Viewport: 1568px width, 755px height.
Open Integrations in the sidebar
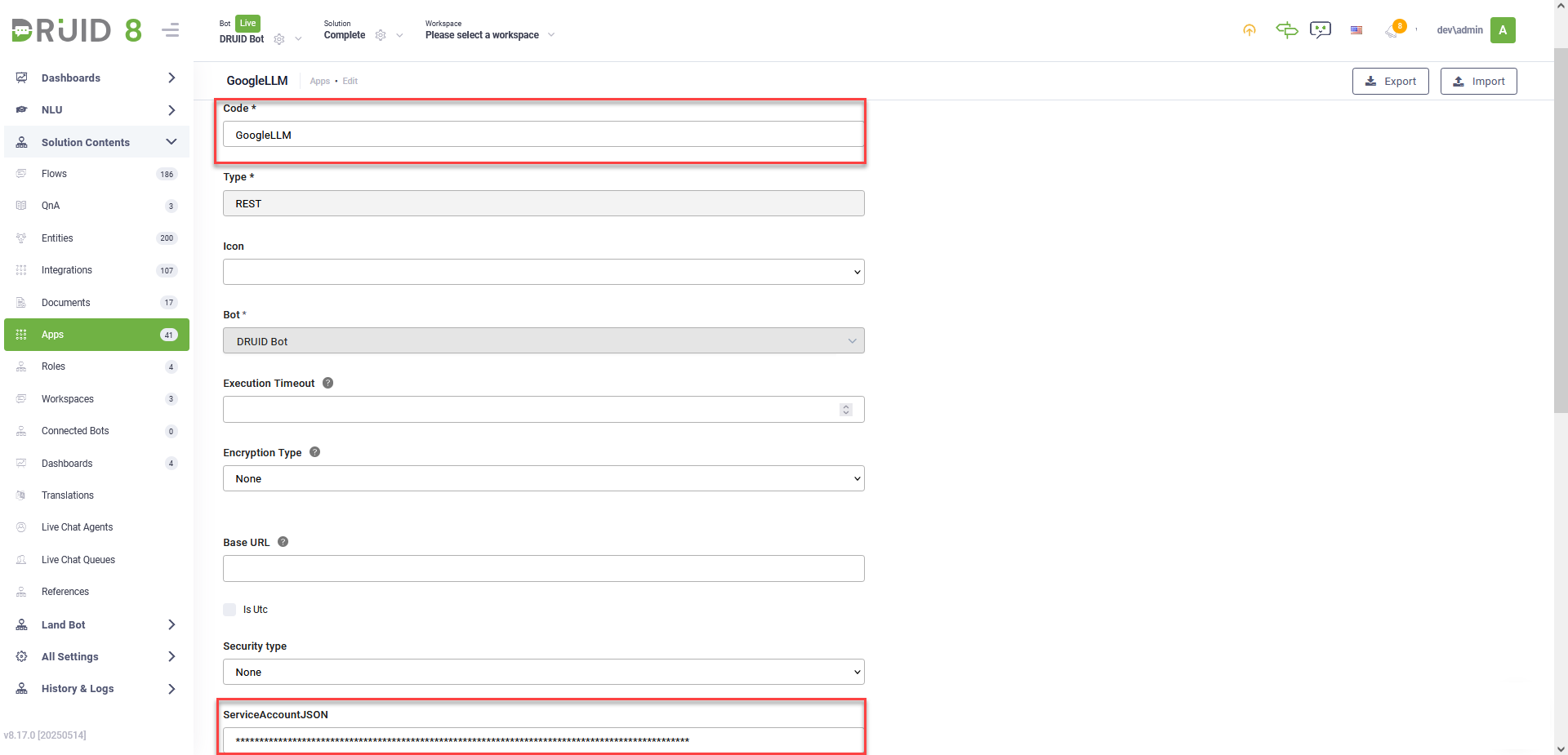click(67, 270)
